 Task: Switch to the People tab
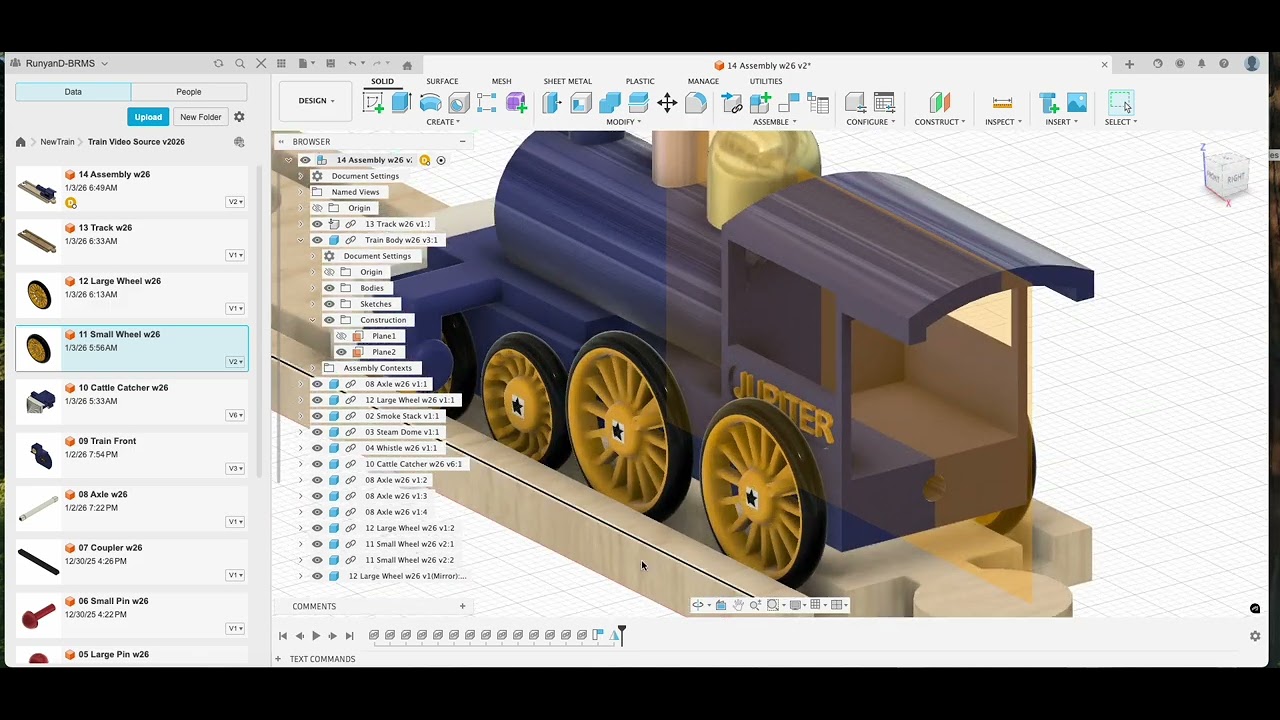[x=189, y=91]
